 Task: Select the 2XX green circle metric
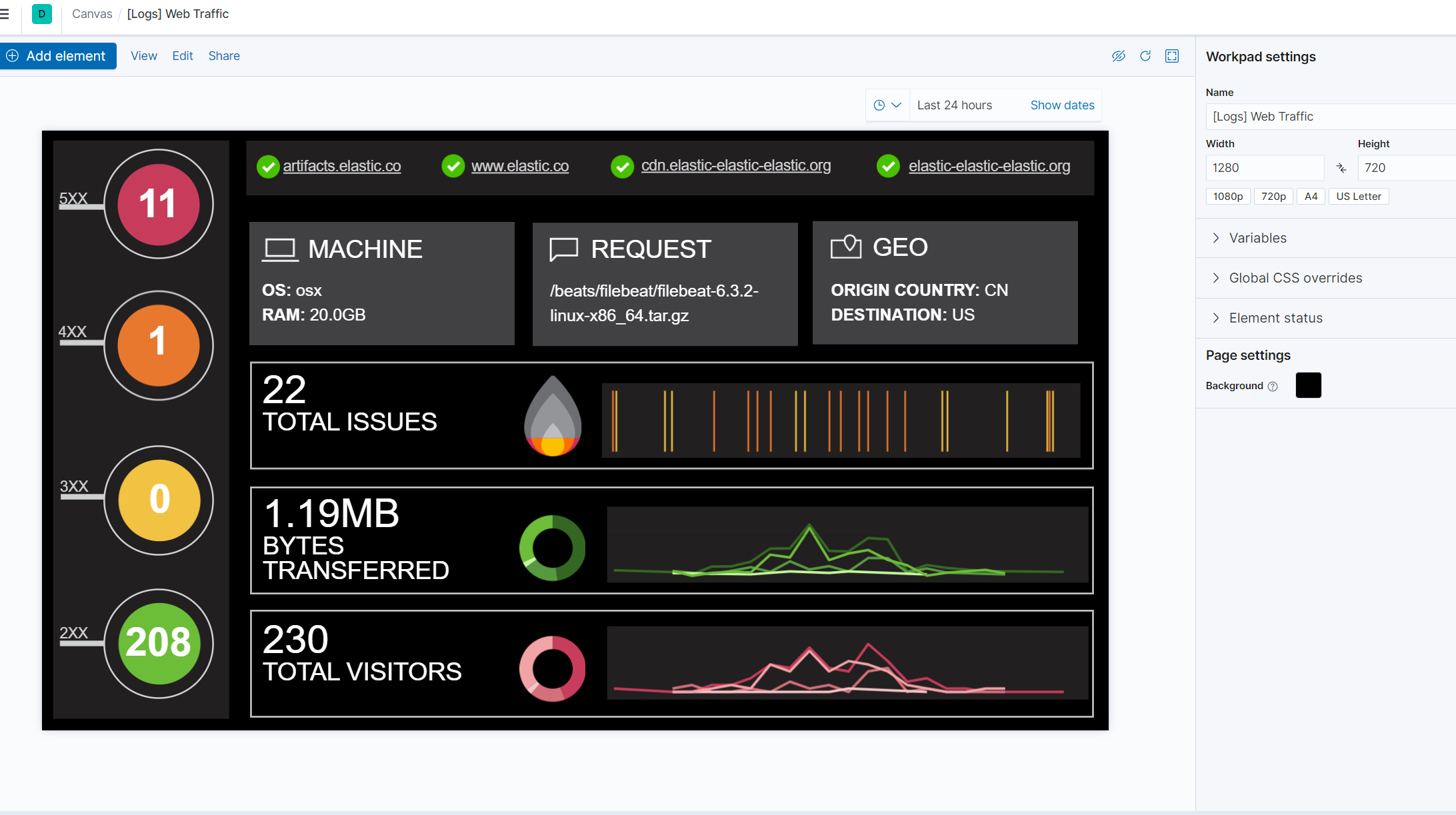[x=159, y=643]
